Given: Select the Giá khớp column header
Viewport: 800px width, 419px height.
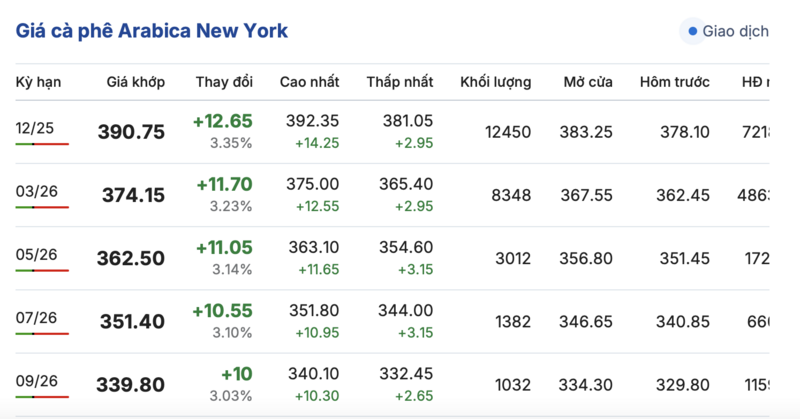Looking at the screenshot, I should click(135, 81).
